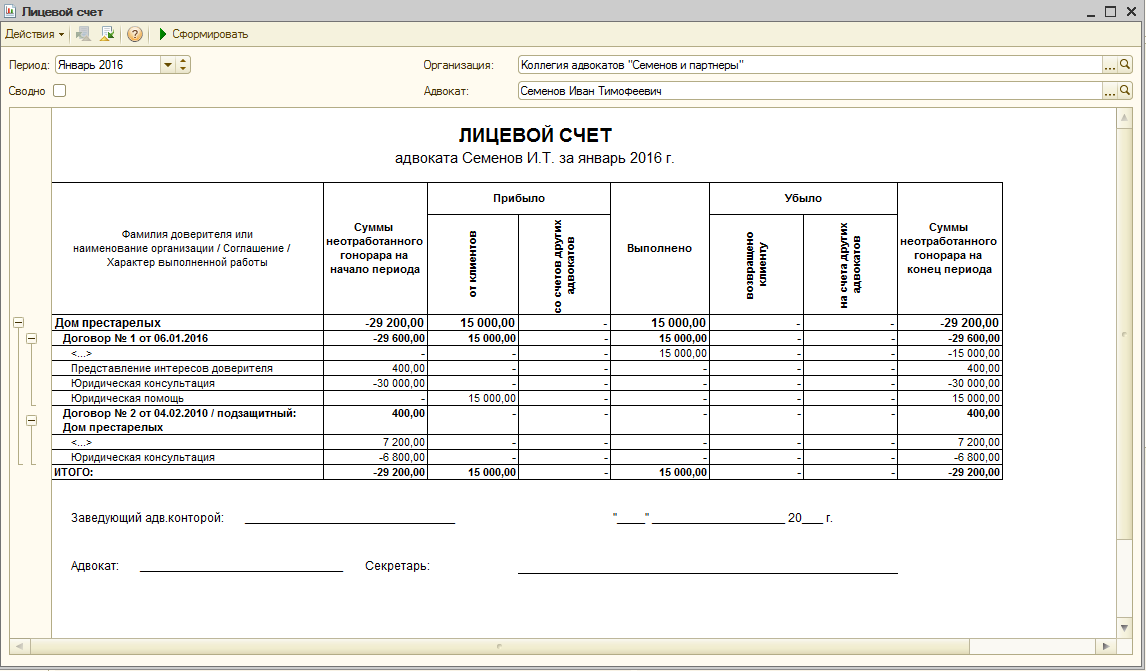Select the ИТОГО row label cell
1146x671 pixels.
pyautogui.click(x=188, y=472)
